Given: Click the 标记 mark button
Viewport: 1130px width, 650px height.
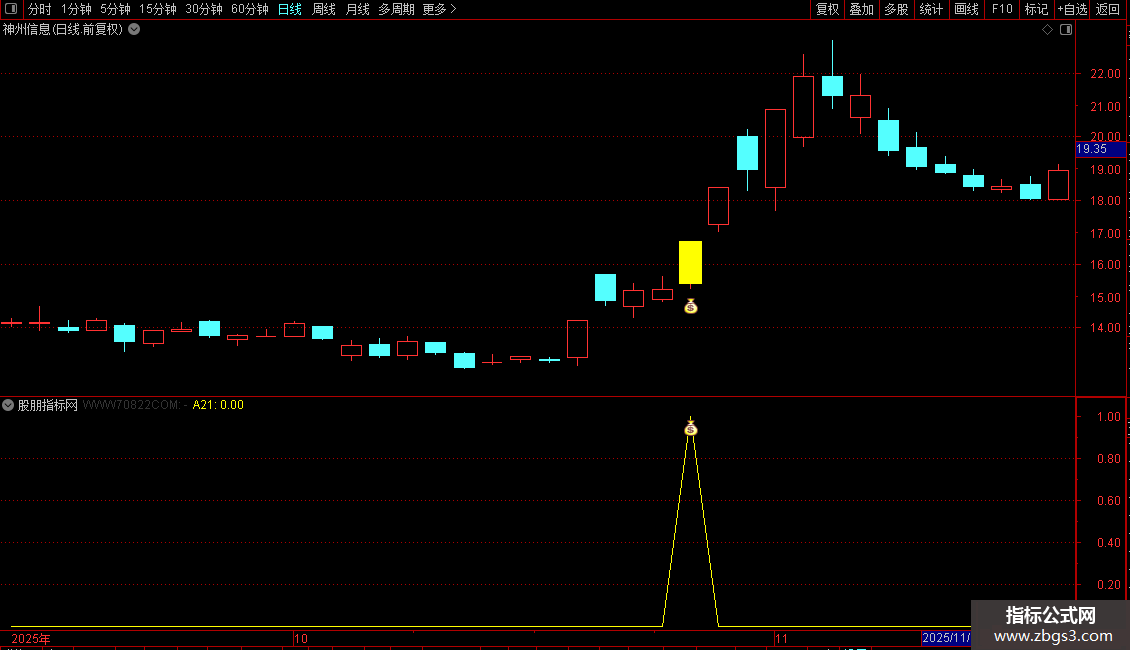Looking at the screenshot, I should click(1036, 9).
